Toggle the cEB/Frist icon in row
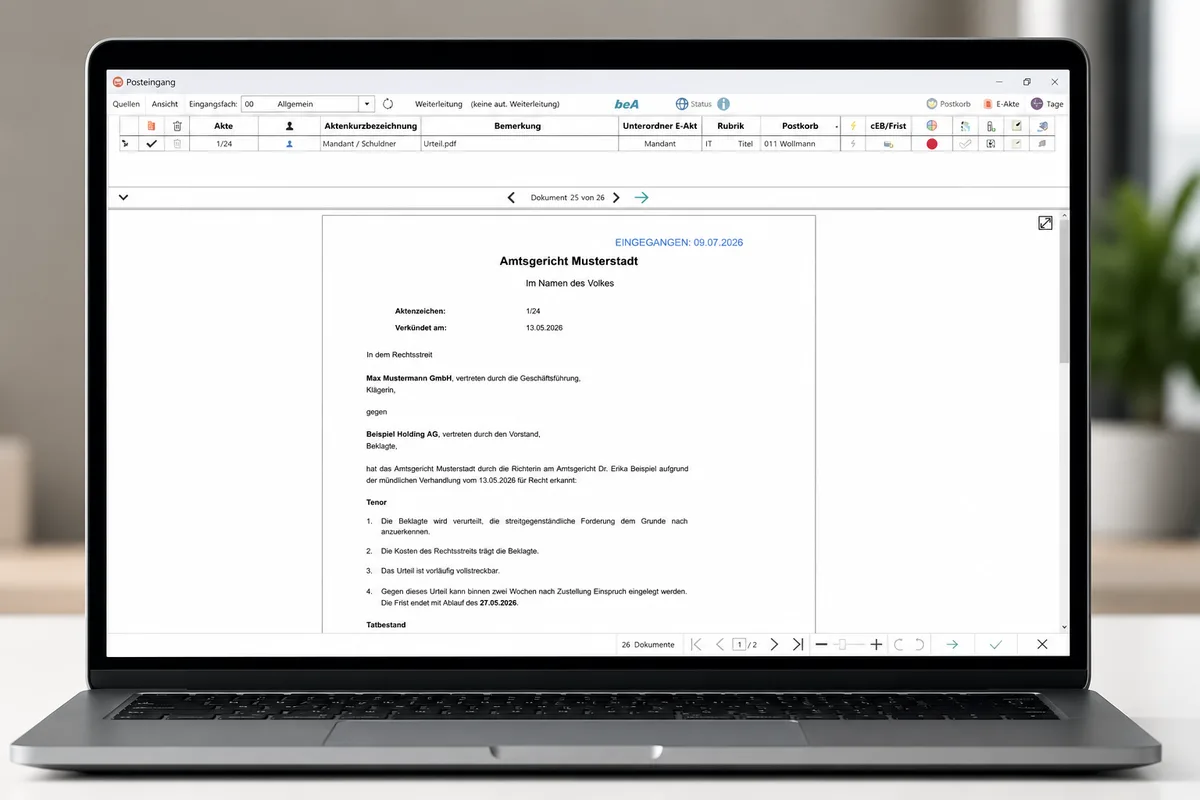 tap(887, 144)
